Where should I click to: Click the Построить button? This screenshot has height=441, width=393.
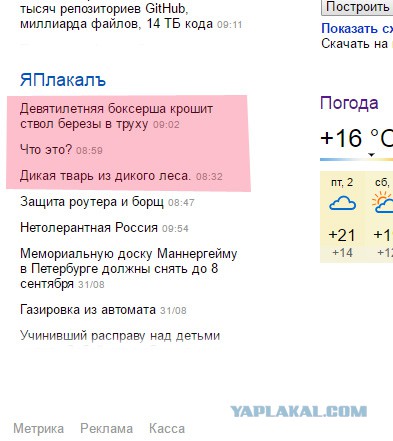pos(357,7)
